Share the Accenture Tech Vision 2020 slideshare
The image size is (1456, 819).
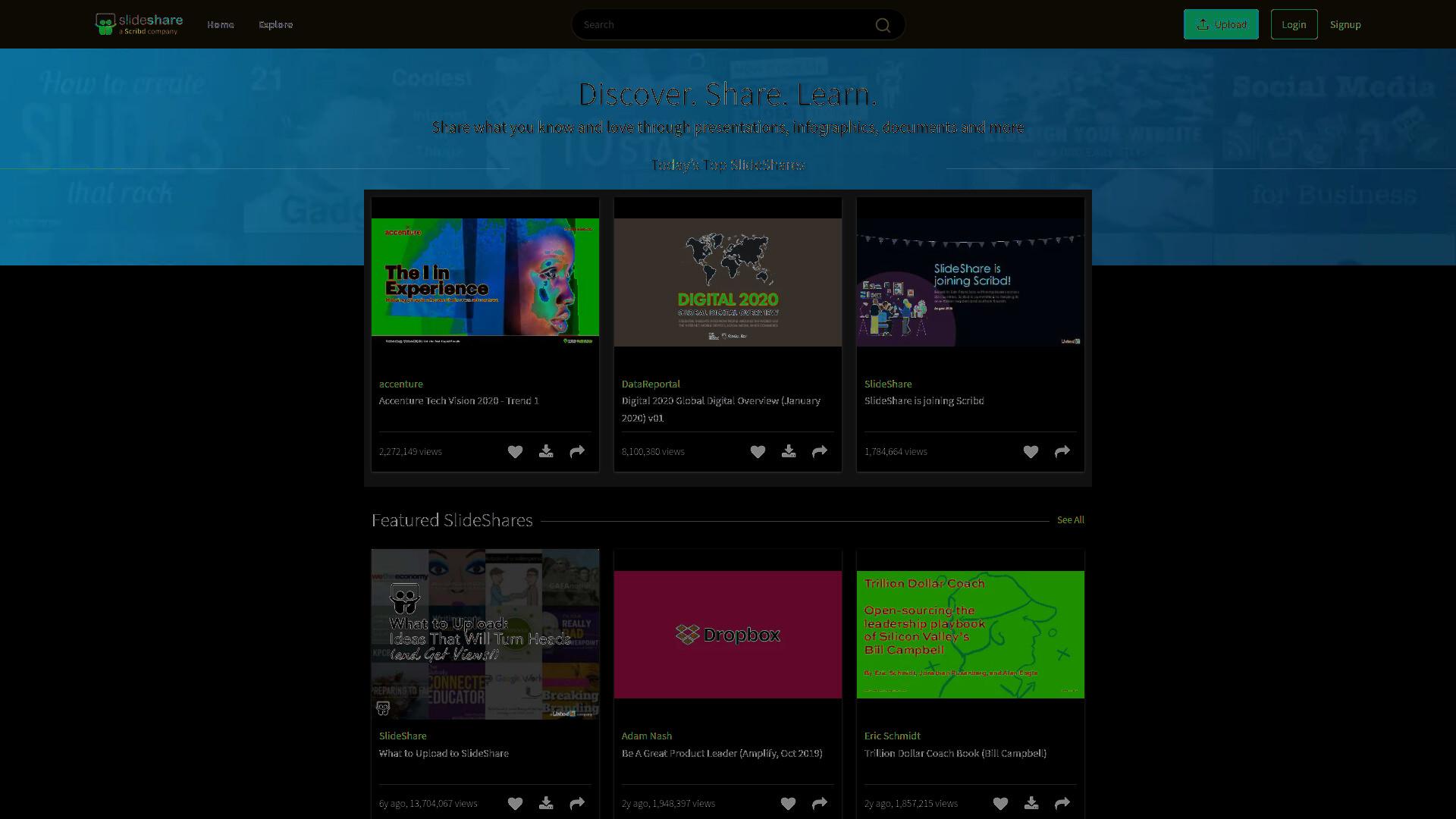pos(577,452)
